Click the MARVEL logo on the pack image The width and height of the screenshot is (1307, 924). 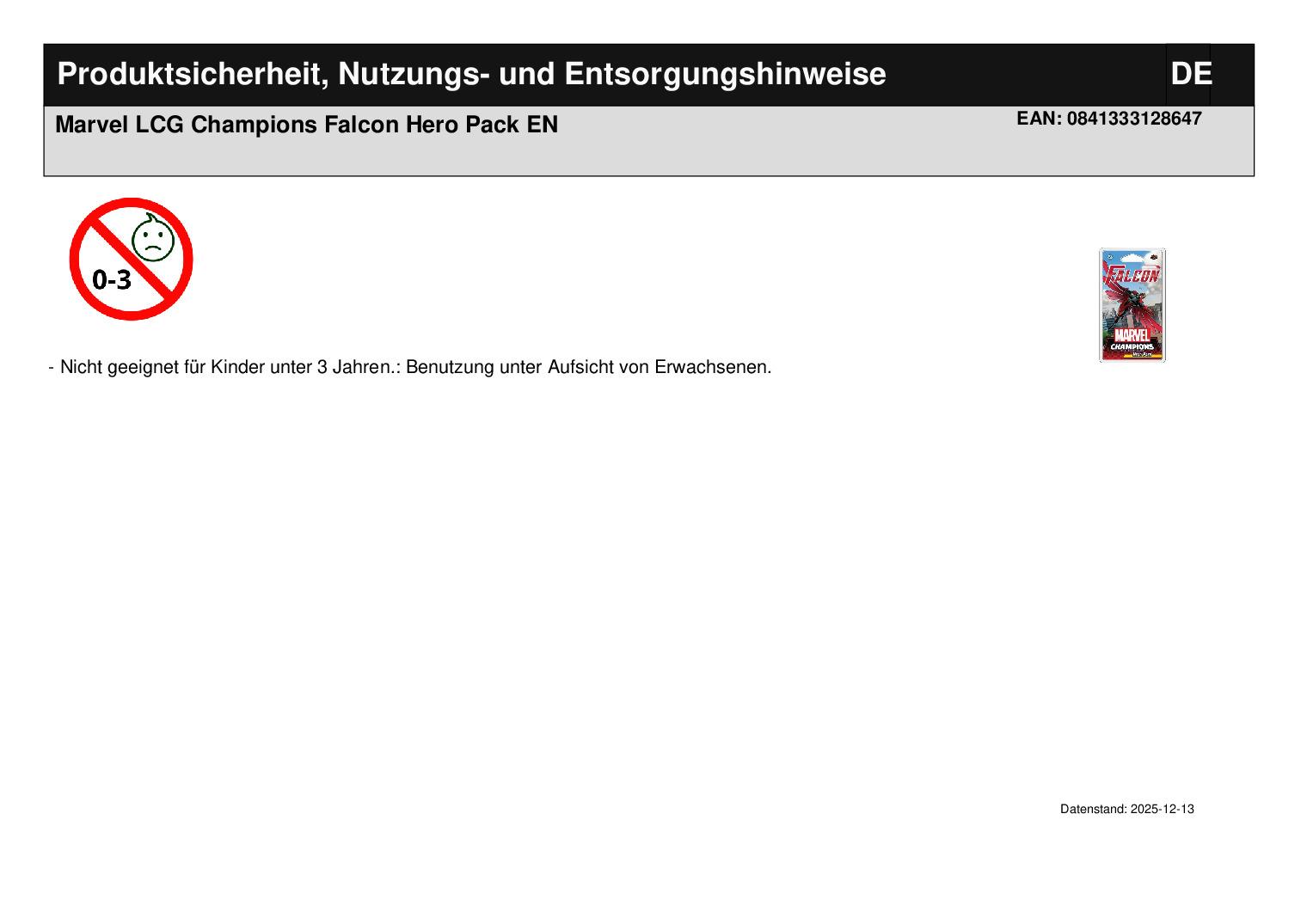[1132, 334]
